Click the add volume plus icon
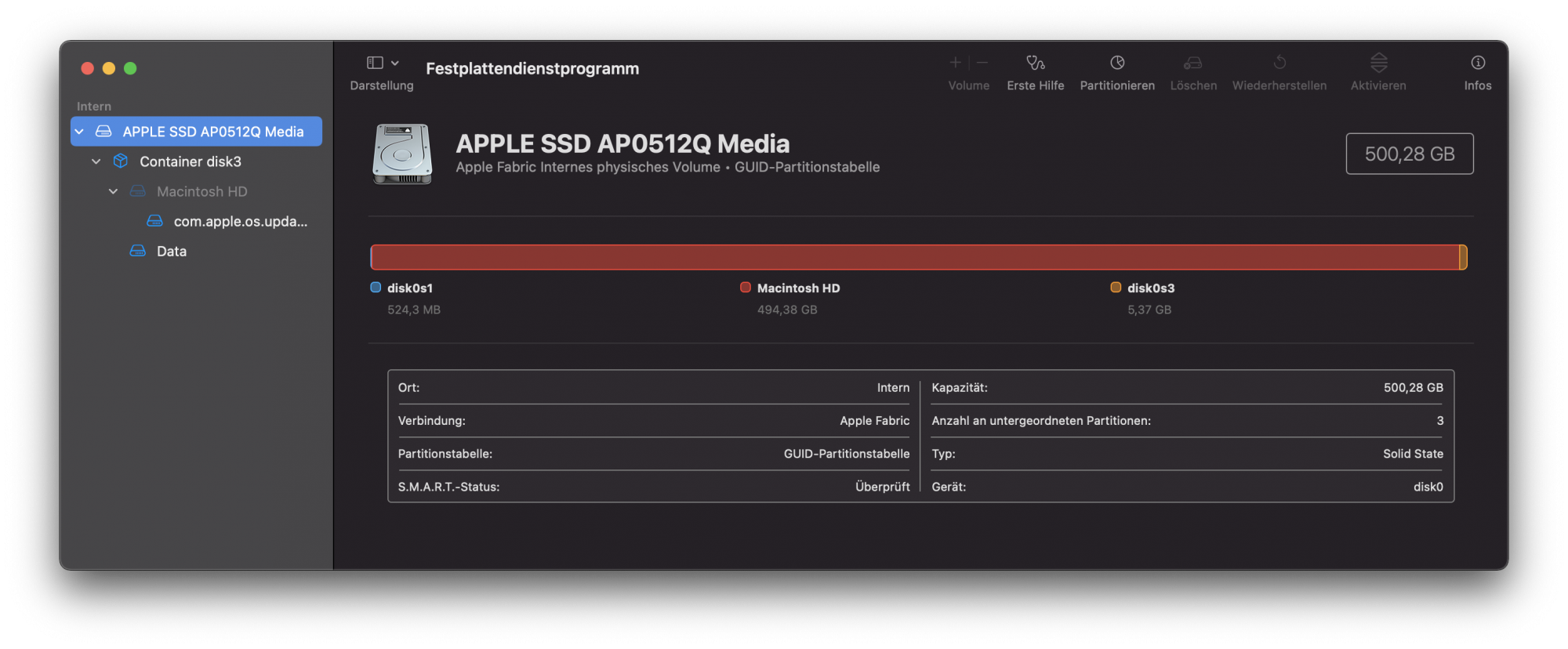Viewport: 1568px width, 649px height. point(955,63)
